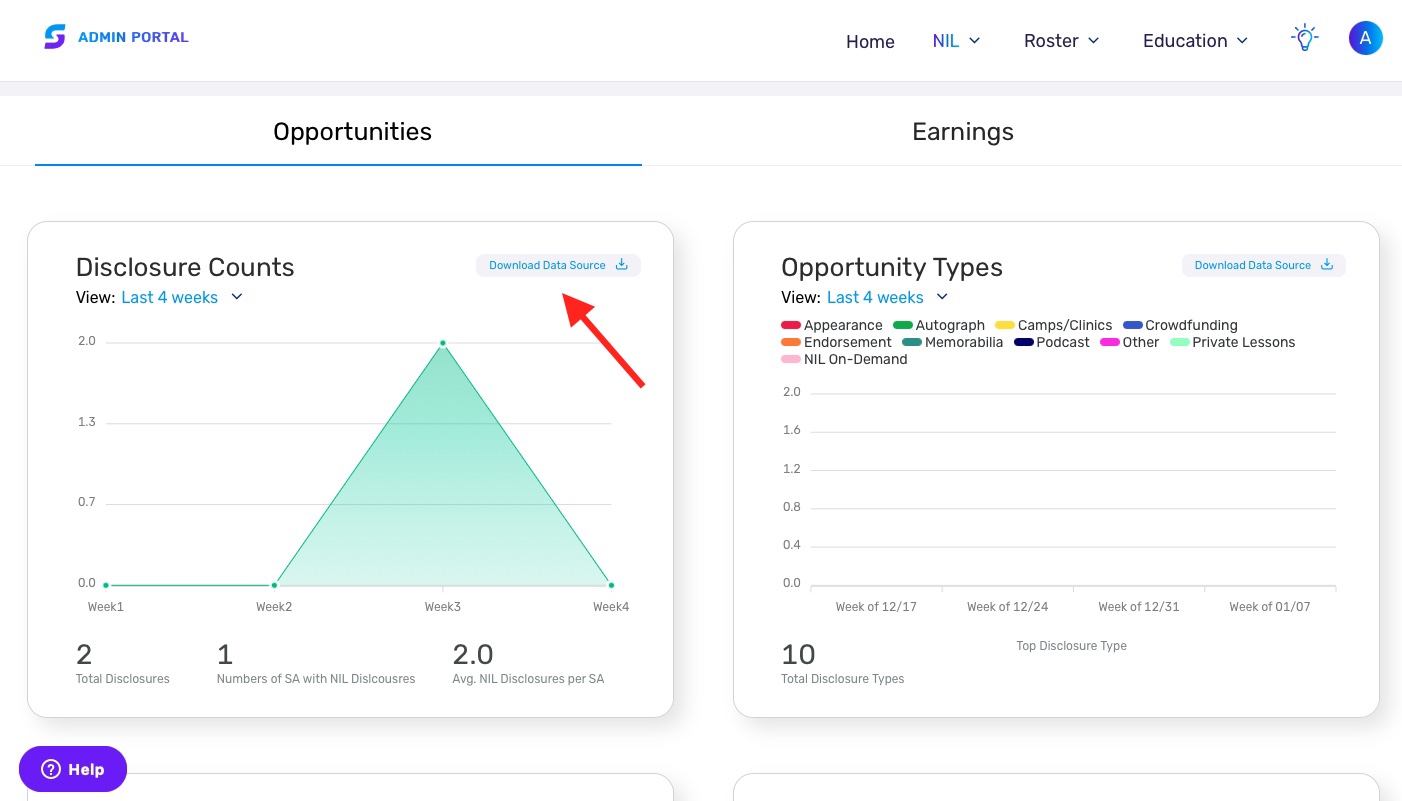Toggle the Camps/Clinics legend item
Viewport: 1402px width, 801px height.
click(1053, 325)
